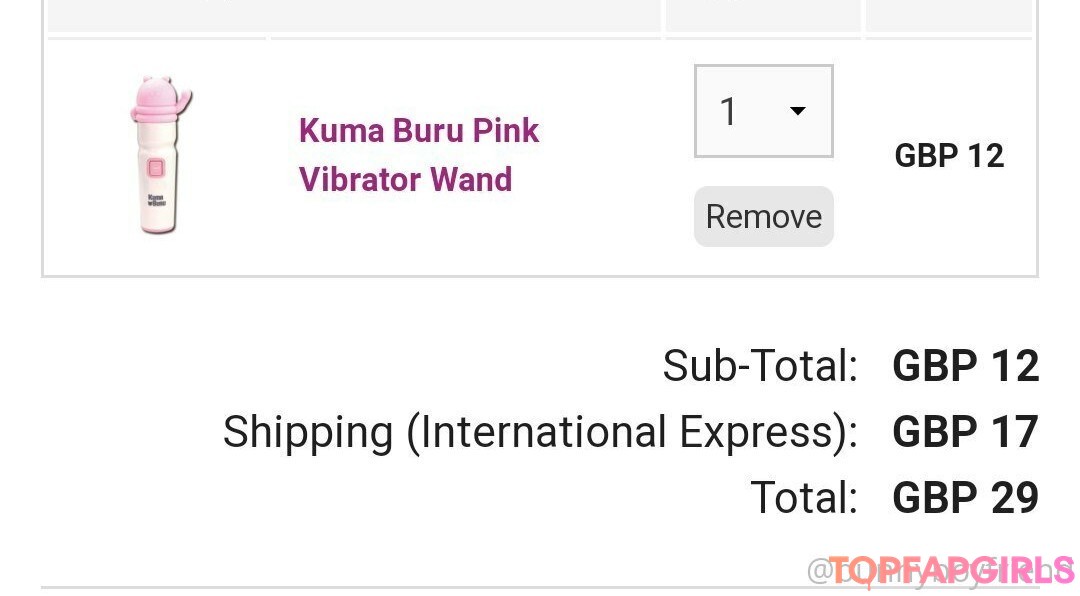Click the total amount GBP 29
Viewport: 1080px width, 596px height.
pos(965,498)
